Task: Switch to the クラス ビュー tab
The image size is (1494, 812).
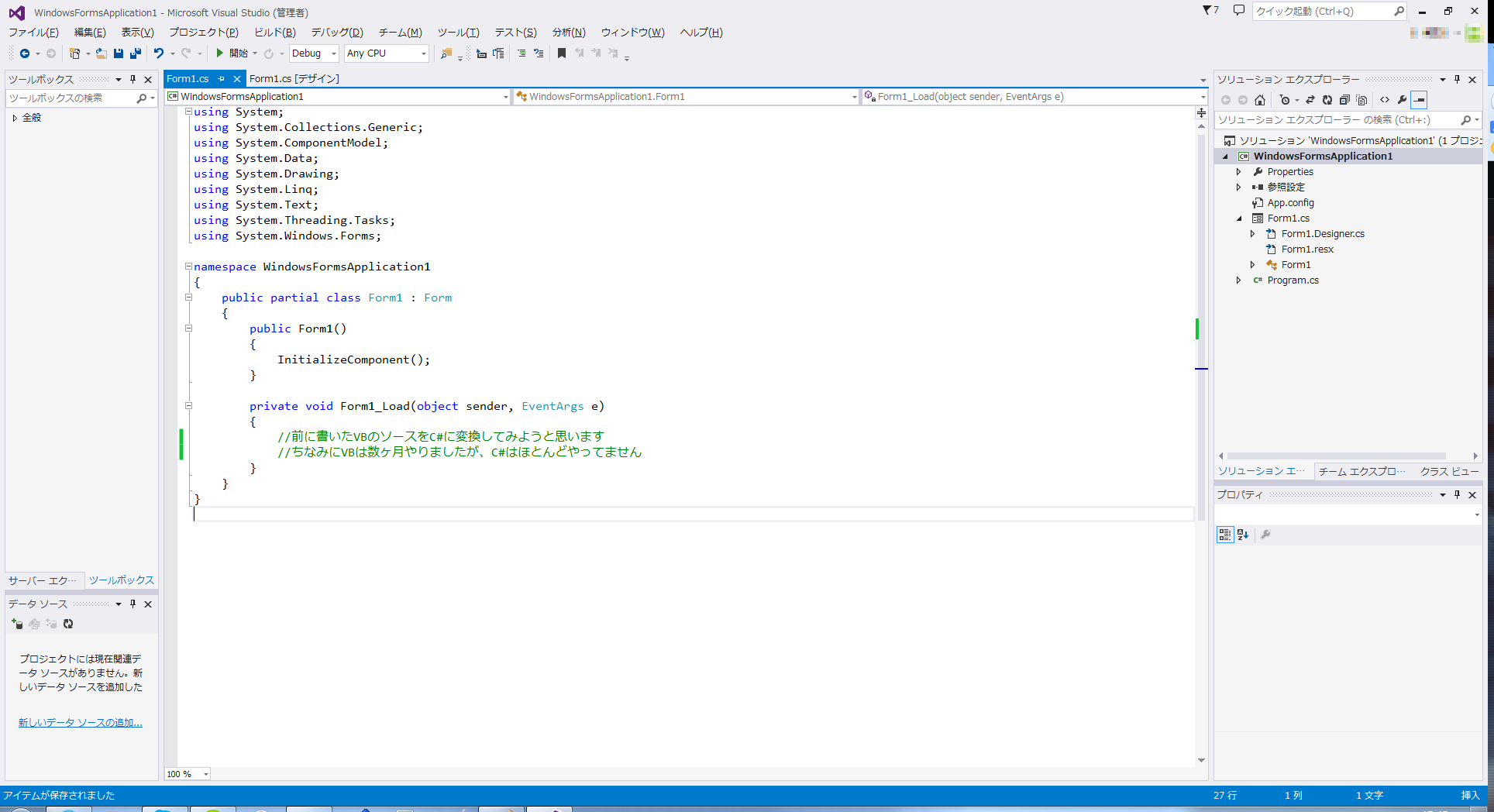Action: 1449,471
